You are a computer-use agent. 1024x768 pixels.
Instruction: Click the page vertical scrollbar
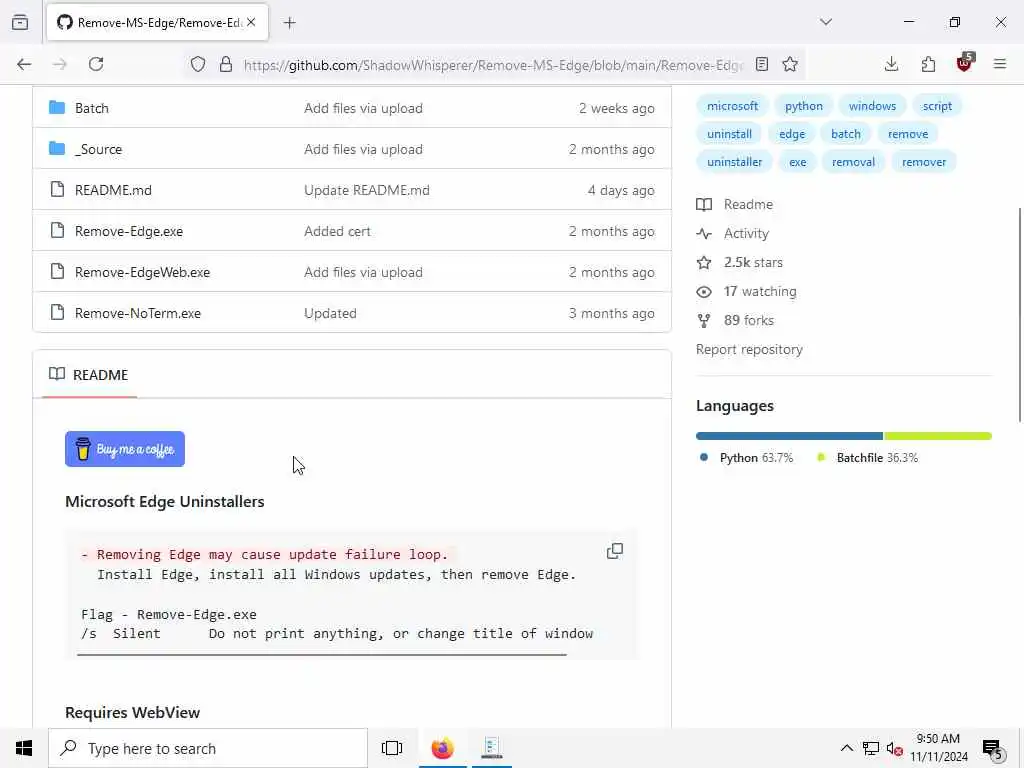click(1019, 315)
